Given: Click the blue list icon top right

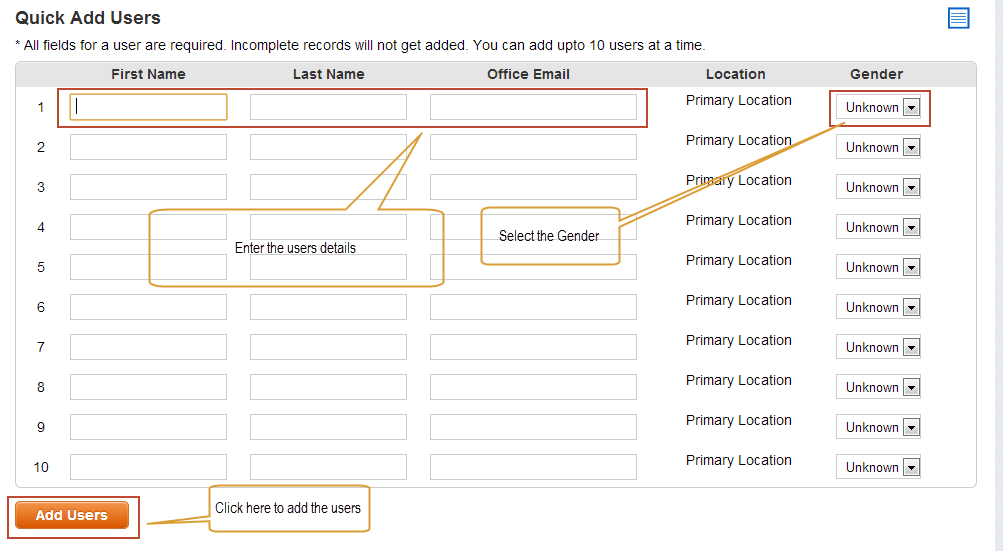Looking at the screenshot, I should (x=958, y=18).
